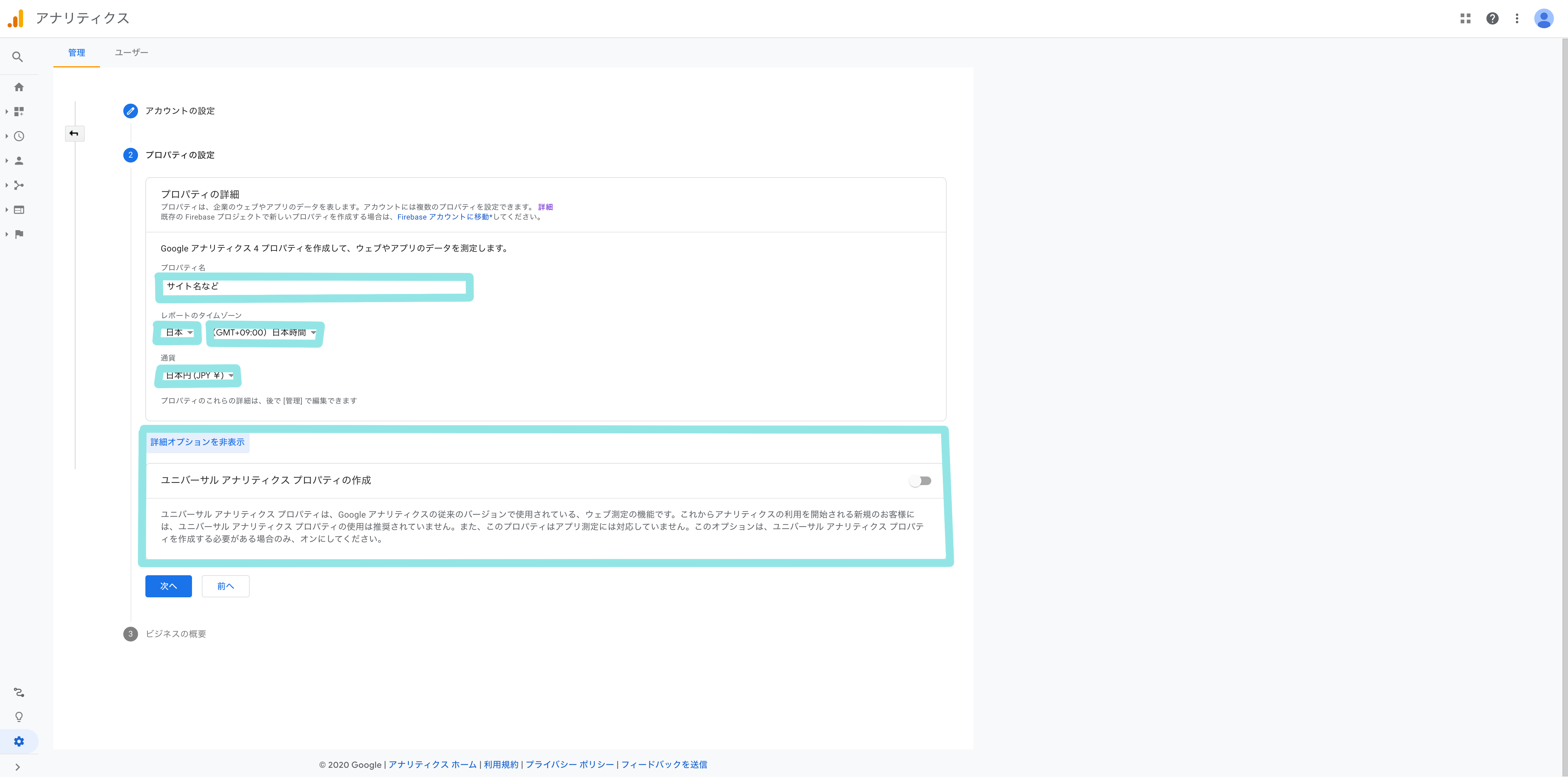
Task: Open the Google apps grid icon
Action: click(x=1465, y=18)
